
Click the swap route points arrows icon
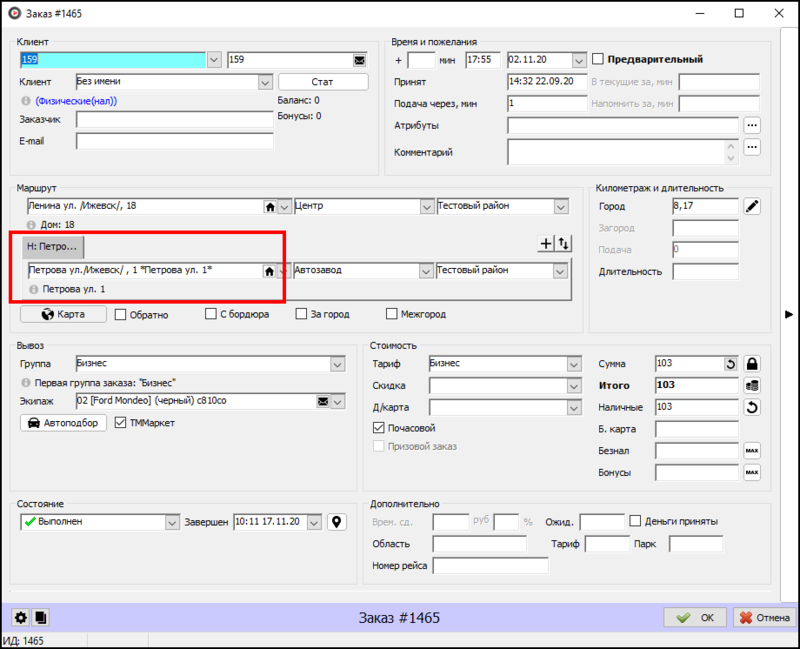coord(563,243)
